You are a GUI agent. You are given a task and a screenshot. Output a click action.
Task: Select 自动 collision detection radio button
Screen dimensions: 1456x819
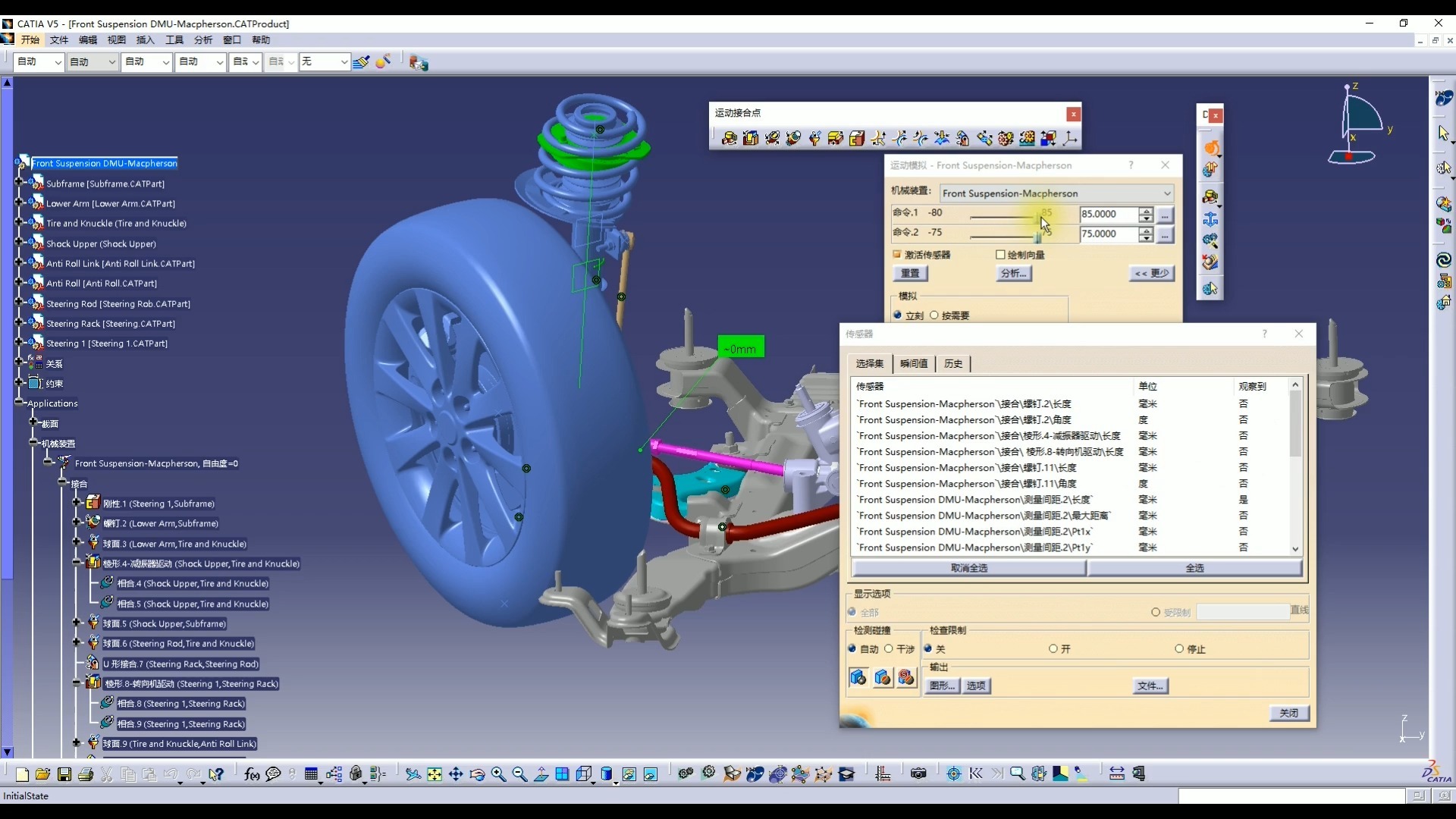coord(852,649)
